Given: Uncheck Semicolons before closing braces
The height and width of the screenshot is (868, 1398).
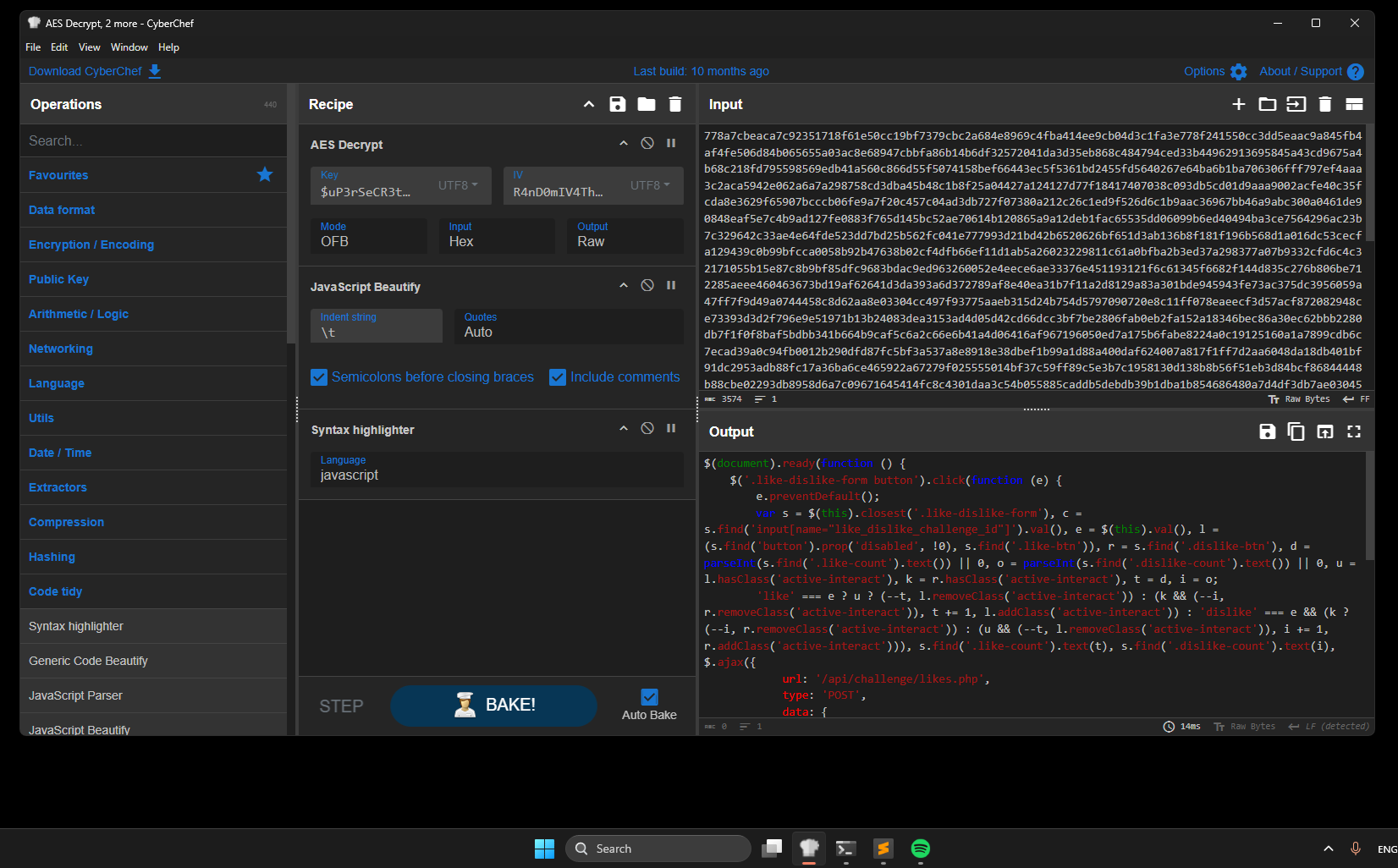Looking at the screenshot, I should (x=319, y=377).
